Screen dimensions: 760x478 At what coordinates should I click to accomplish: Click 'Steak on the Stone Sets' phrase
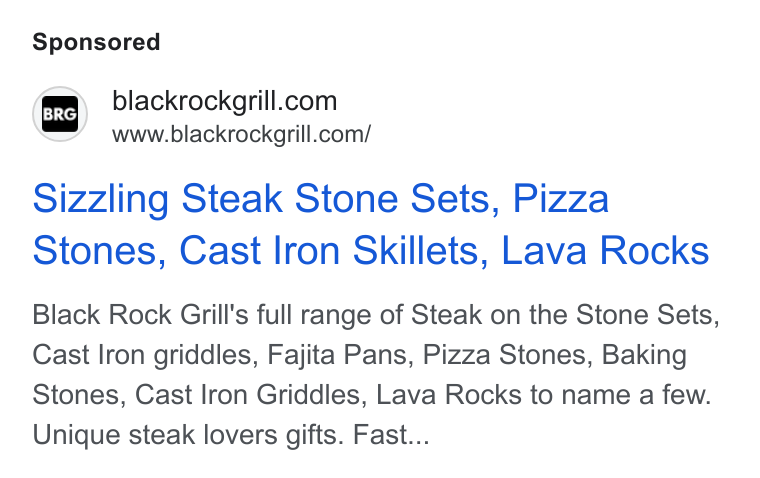[565, 315]
